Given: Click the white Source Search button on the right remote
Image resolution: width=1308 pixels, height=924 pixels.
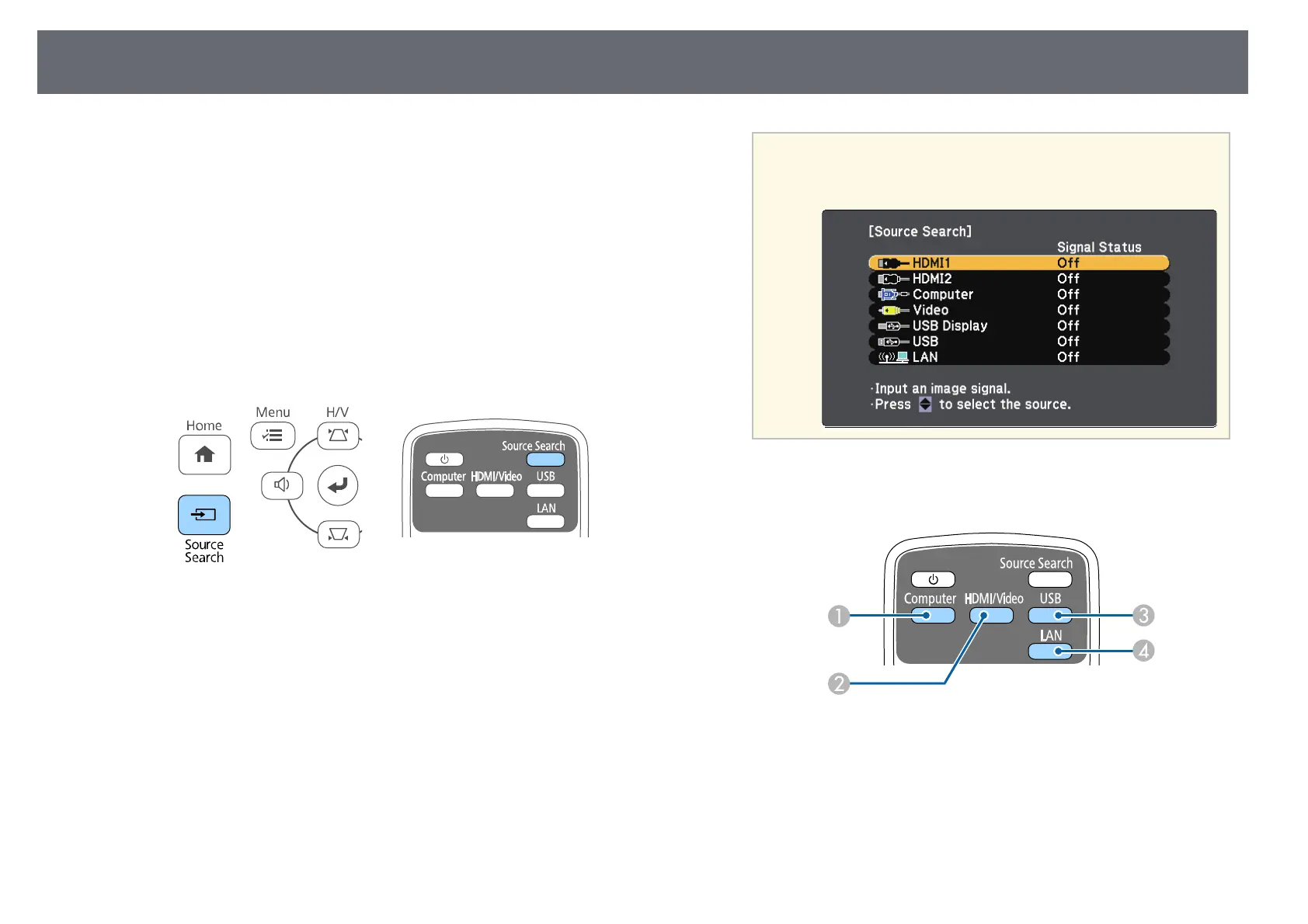Looking at the screenshot, I should tap(1050, 579).
